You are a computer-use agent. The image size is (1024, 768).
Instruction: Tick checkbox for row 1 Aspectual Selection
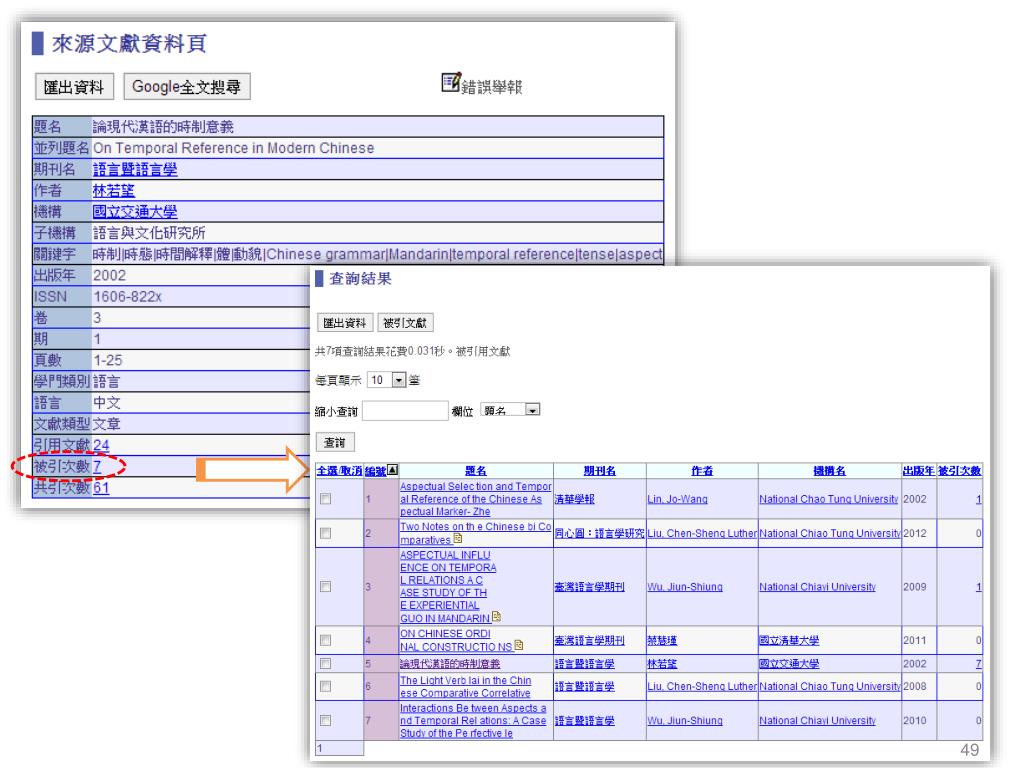(325, 499)
